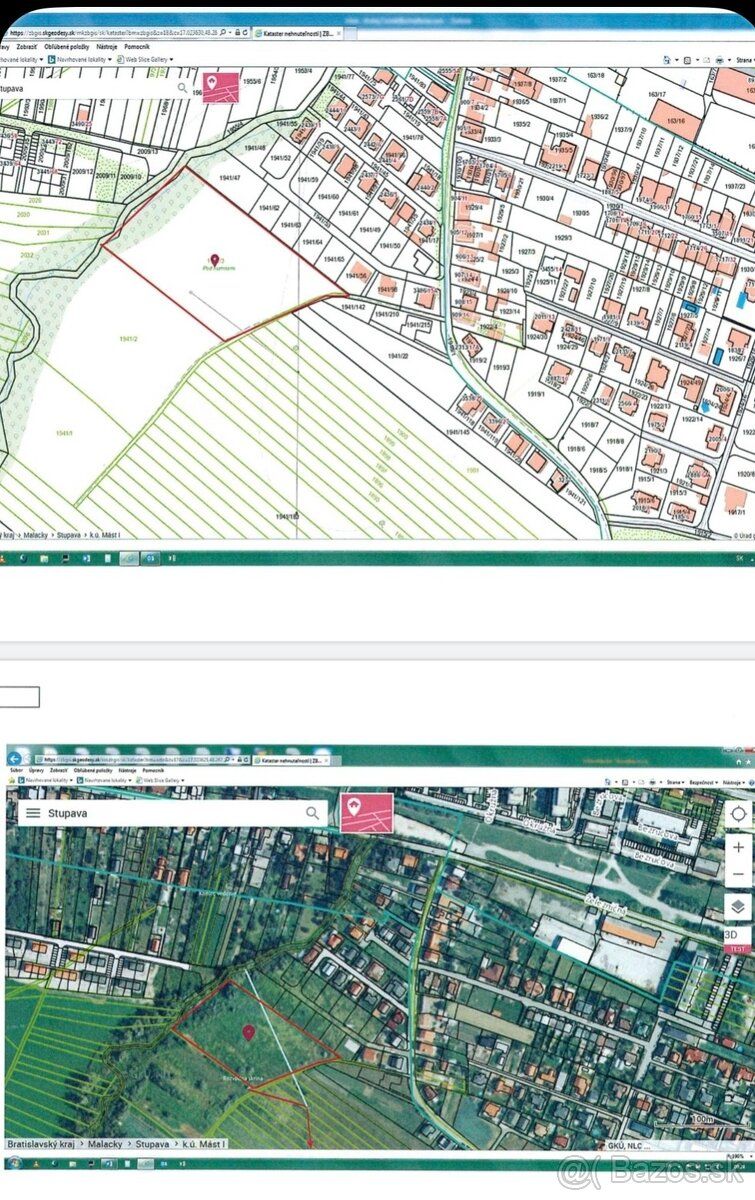Switch lower map to 3D view
The width and height of the screenshot is (755, 1200).
point(731,935)
